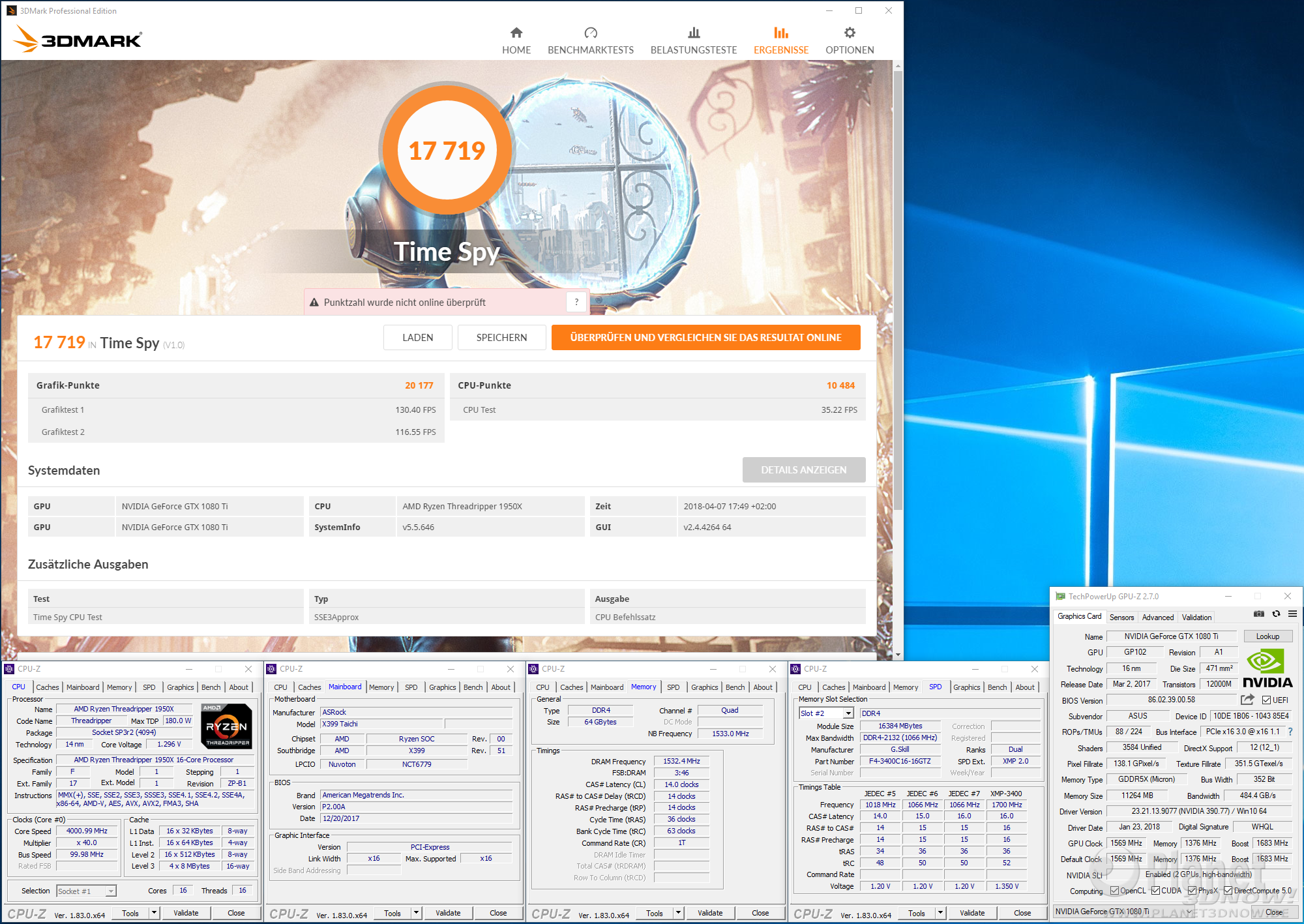The image size is (1304, 924).
Task: Toggle the PhysX checkbox
Action: click(x=1192, y=891)
